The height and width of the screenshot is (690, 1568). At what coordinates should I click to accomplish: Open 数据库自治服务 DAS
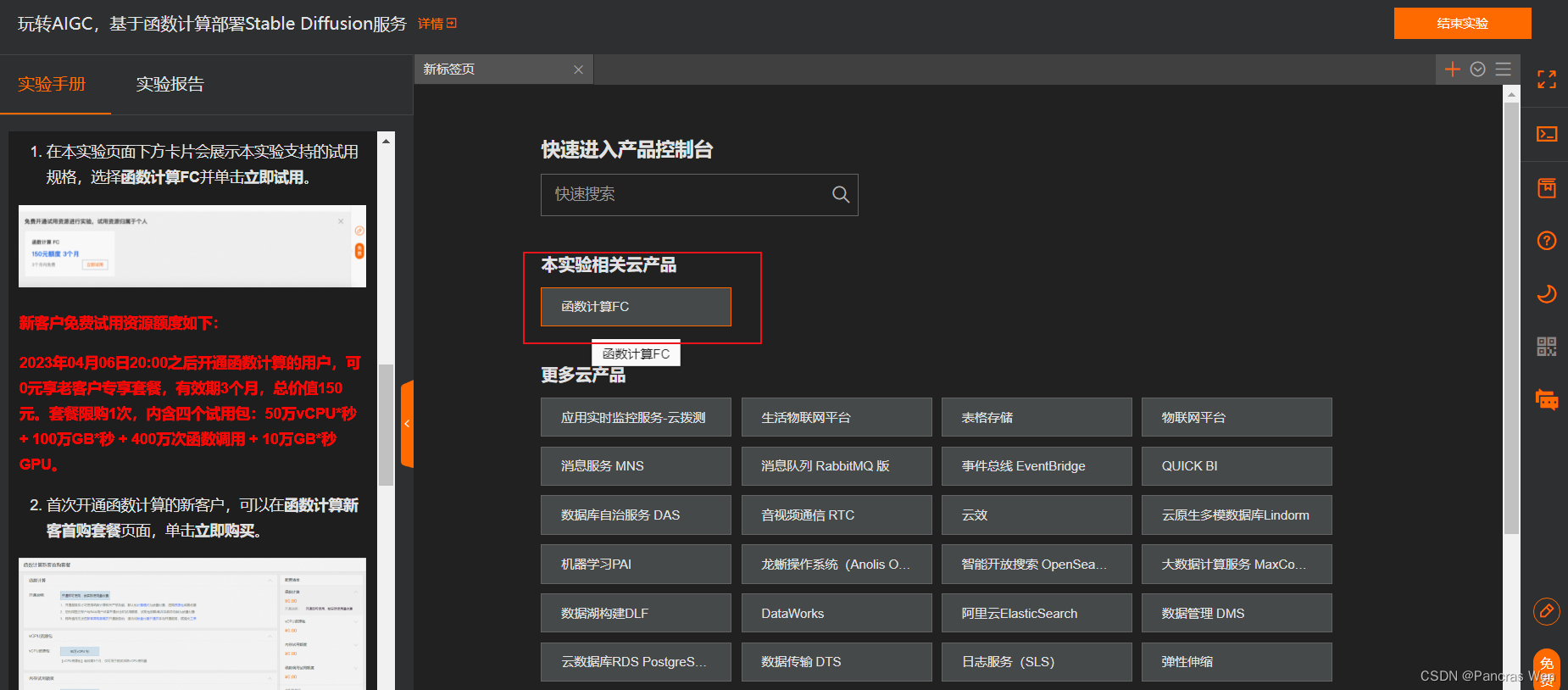pos(636,515)
